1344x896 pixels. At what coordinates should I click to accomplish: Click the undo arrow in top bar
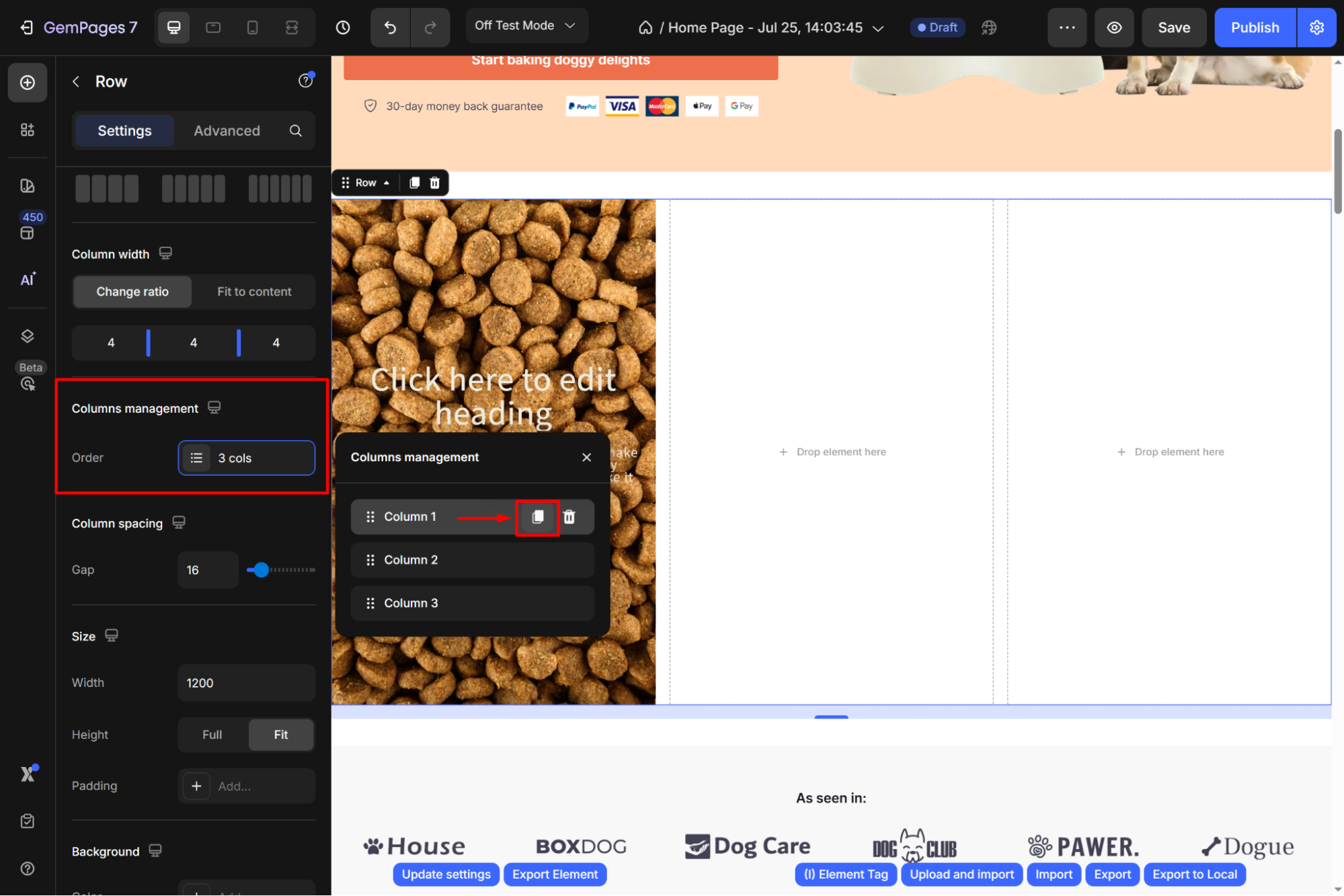tap(390, 28)
